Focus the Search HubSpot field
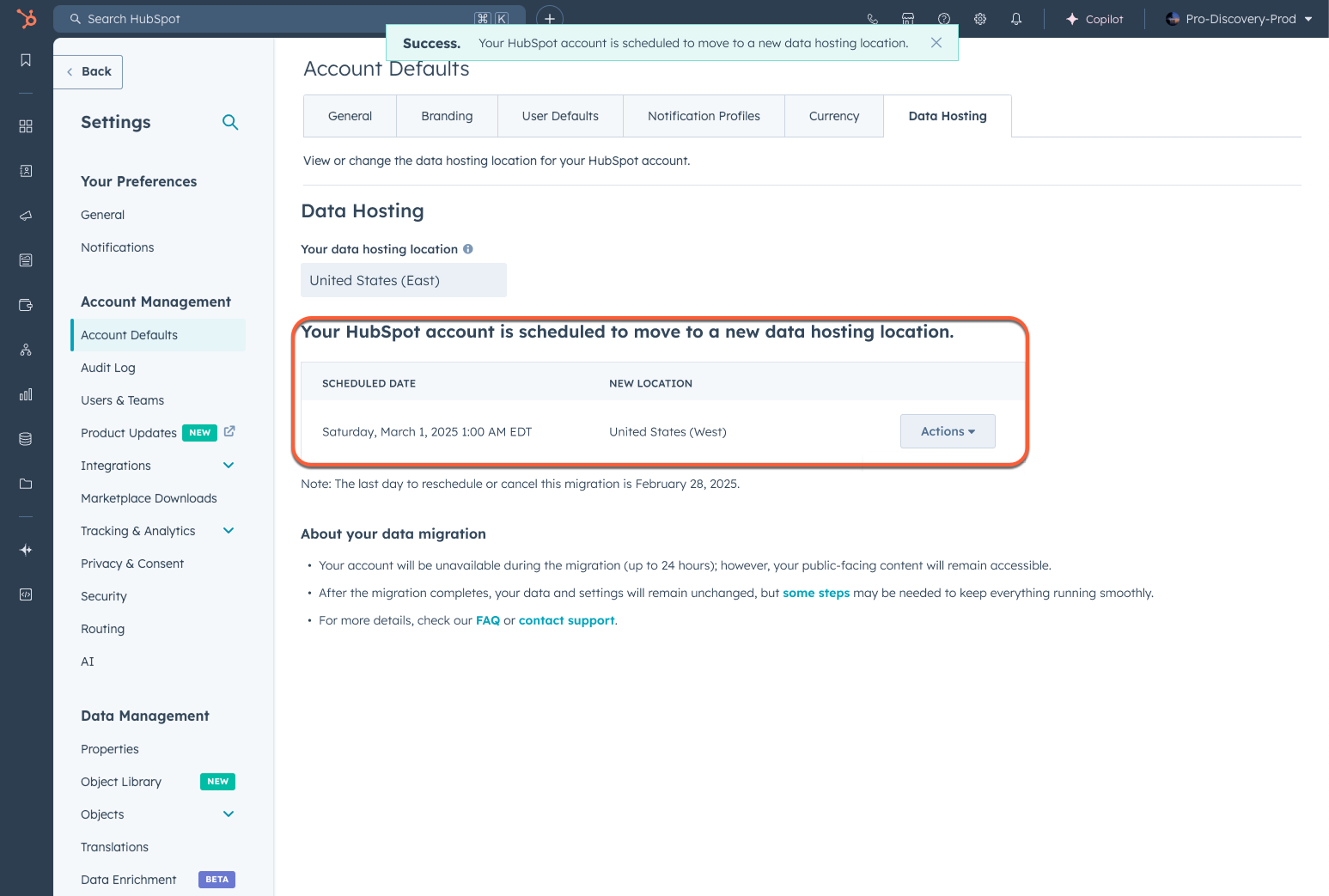The height and width of the screenshot is (896, 1329). (290, 19)
